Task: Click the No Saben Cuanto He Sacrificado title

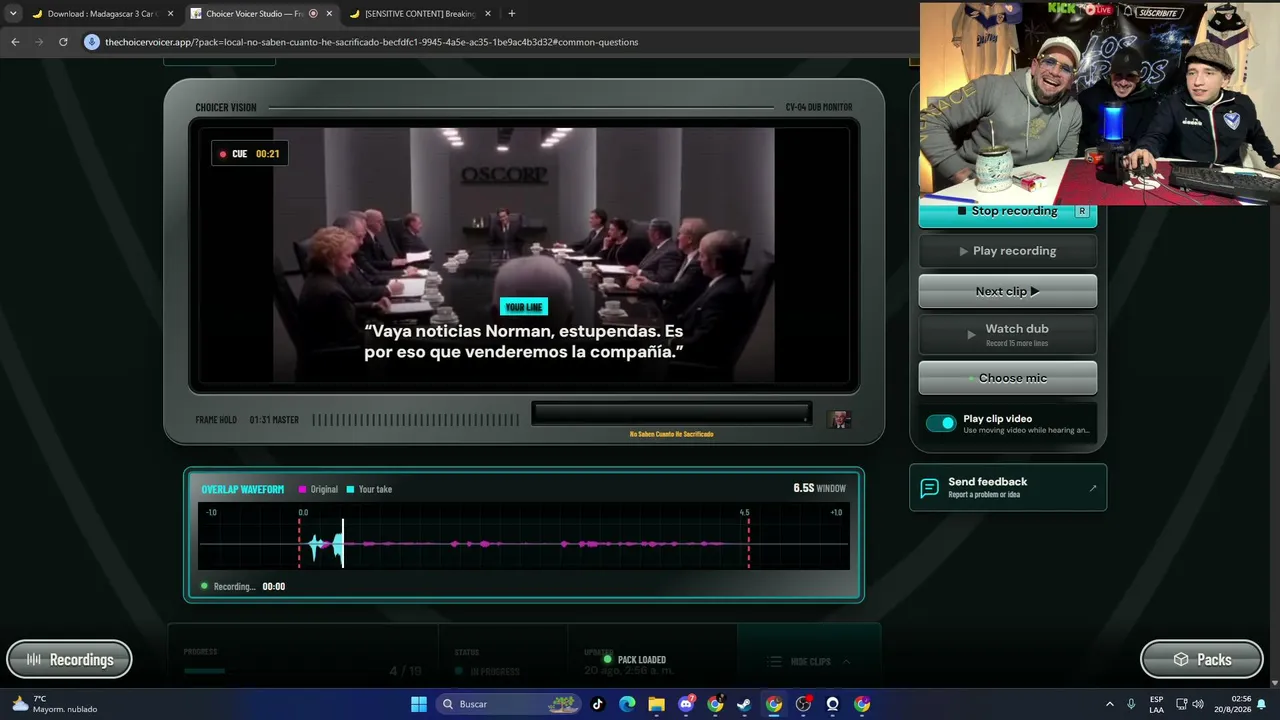Action: [x=671, y=434]
